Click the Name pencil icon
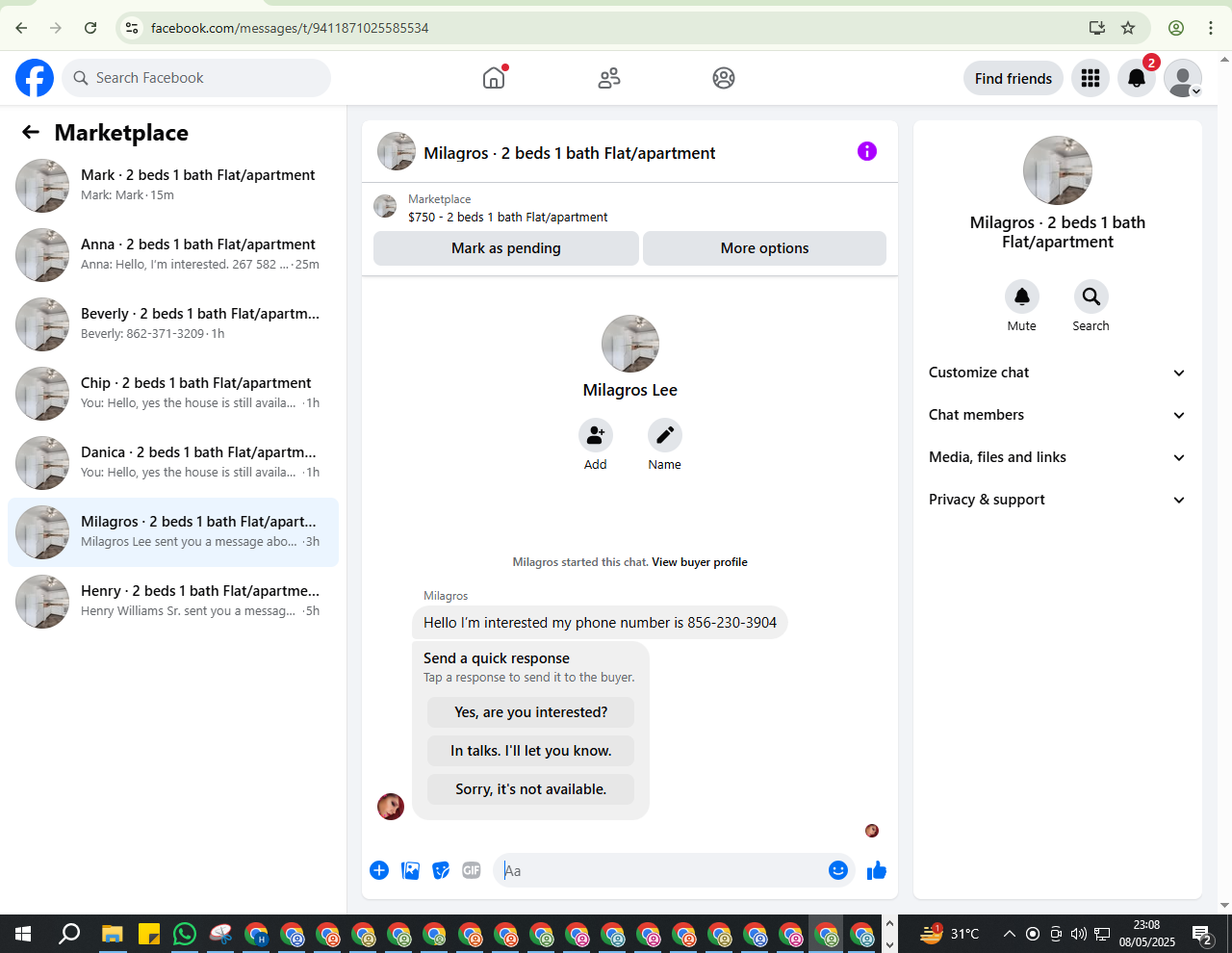This screenshot has width=1232, height=953. coord(665,435)
